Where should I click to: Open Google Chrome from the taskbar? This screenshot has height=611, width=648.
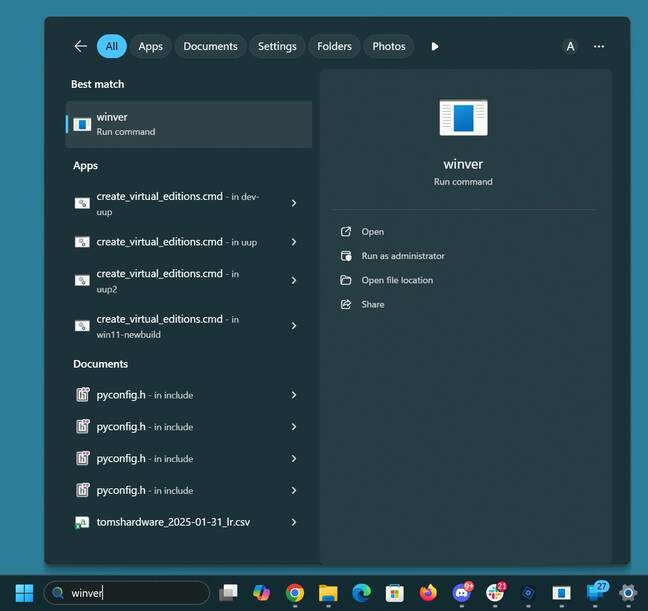pyautogui.click(x=295, y=593)
